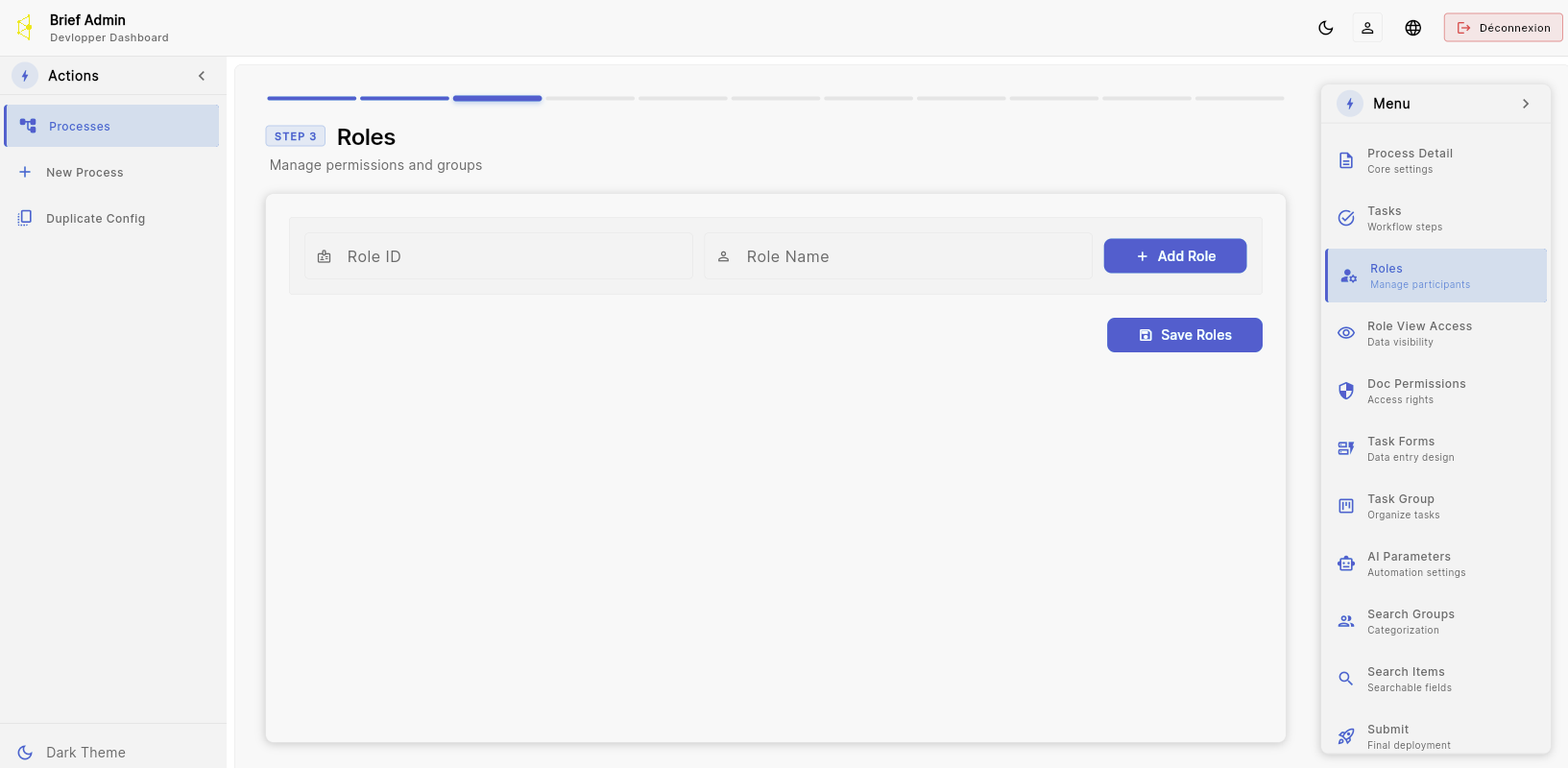Click the Process Detail document icon
1568x768 pixels.
(x=1346, y=160)
